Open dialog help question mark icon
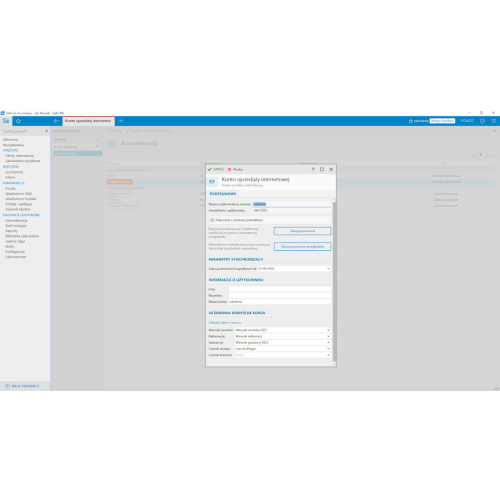 pyautogui.click(x=313, y=169)
